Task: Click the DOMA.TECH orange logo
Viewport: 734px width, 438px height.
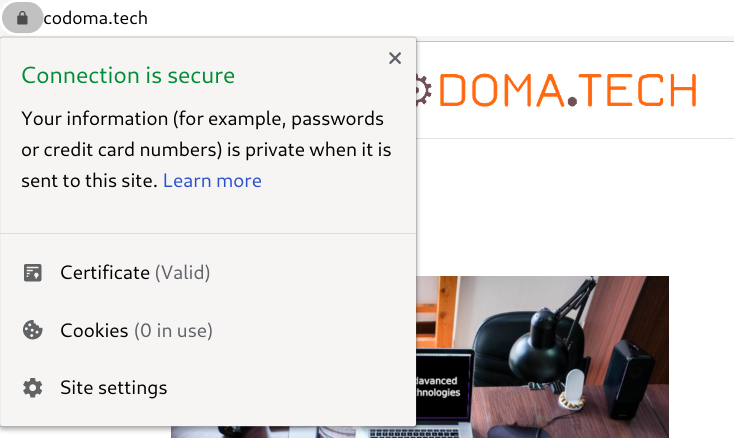Action: (x=568, y=90)
